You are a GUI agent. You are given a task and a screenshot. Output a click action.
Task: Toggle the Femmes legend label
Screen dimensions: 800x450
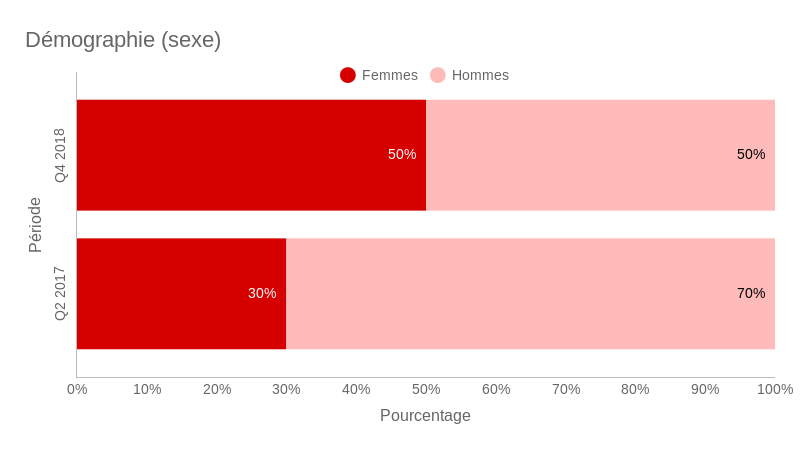pyautogui.click(x=390, y=75)
